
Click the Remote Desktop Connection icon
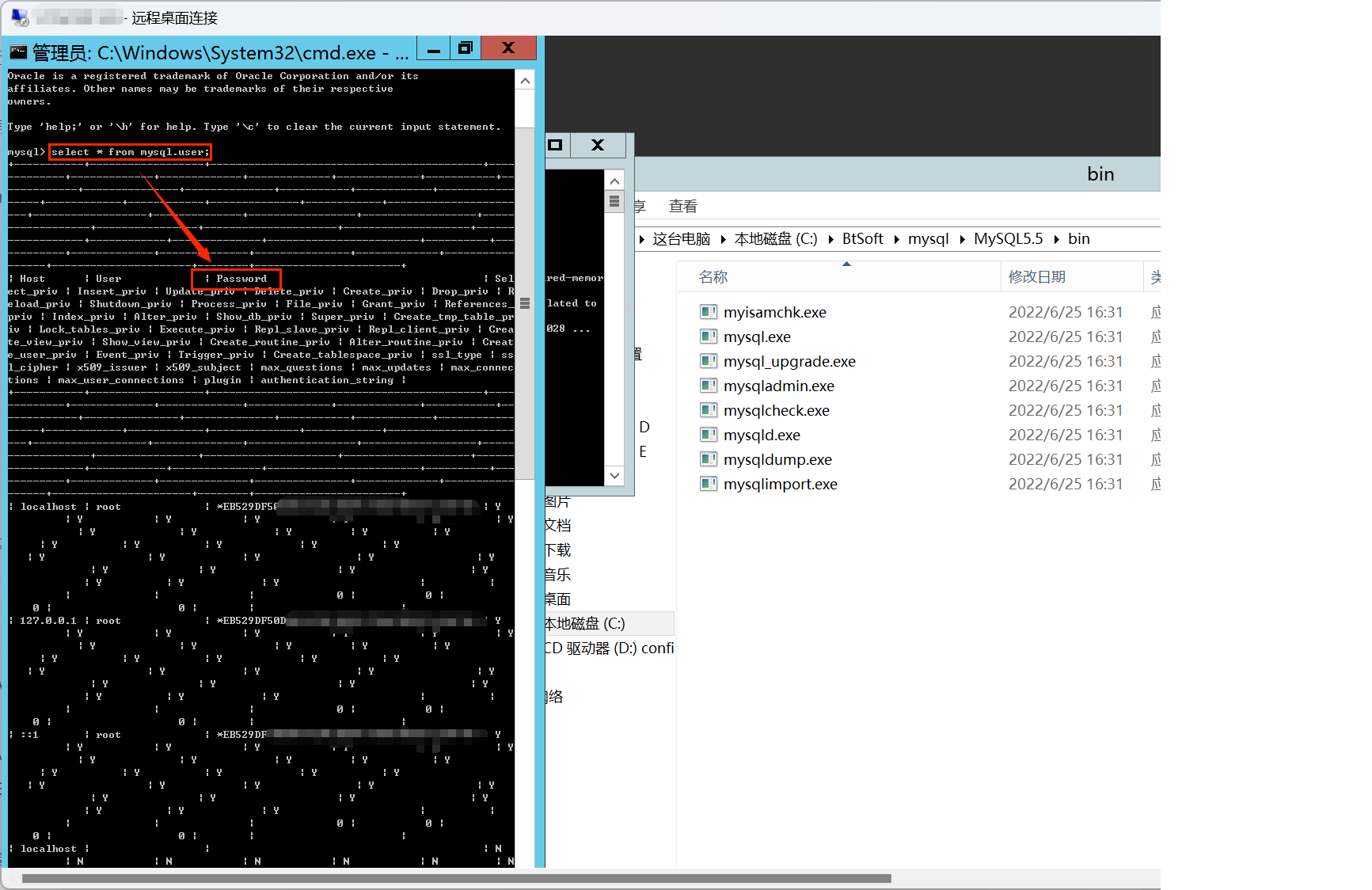(x=20, y=17)
